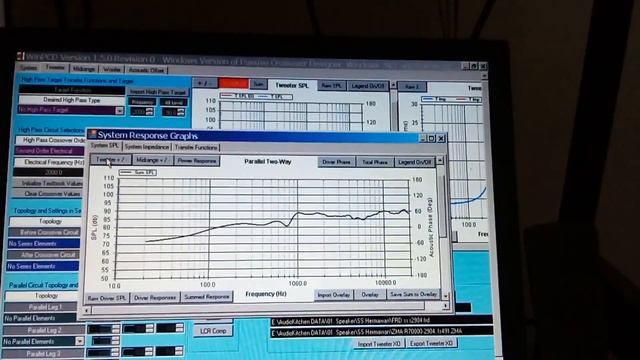Switch to System Impedance tab
640x360 pixels.
(x=147, y=147)
